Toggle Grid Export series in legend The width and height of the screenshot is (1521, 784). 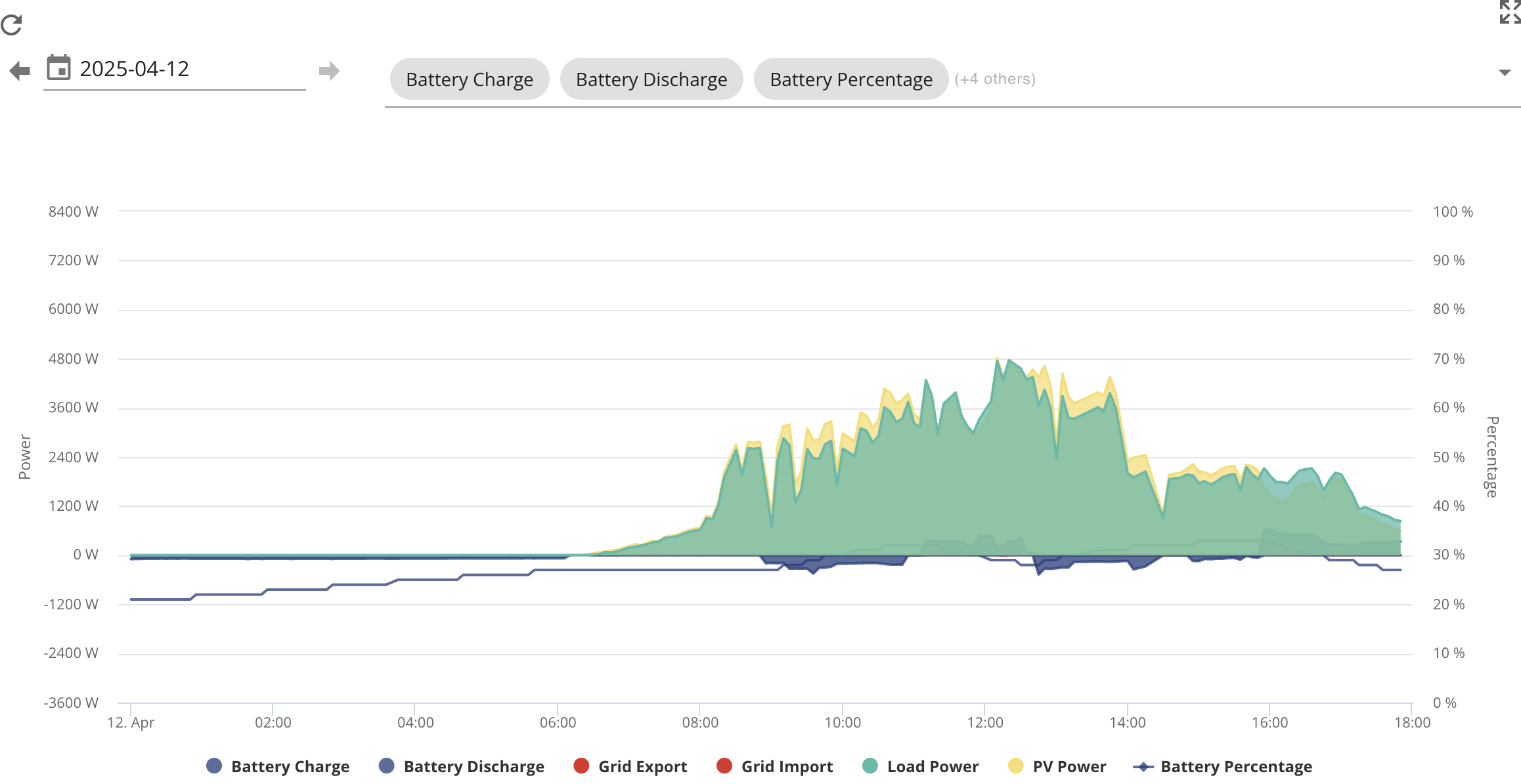point(630,766)
